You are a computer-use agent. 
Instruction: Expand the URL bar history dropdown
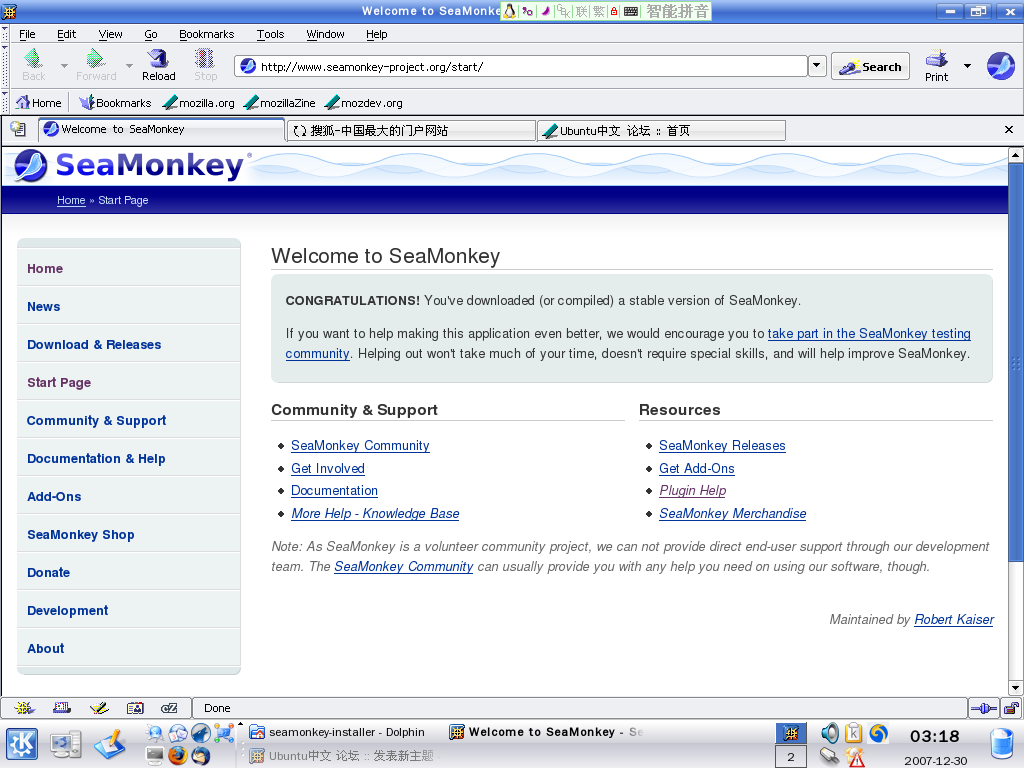[x=816, y=66]
